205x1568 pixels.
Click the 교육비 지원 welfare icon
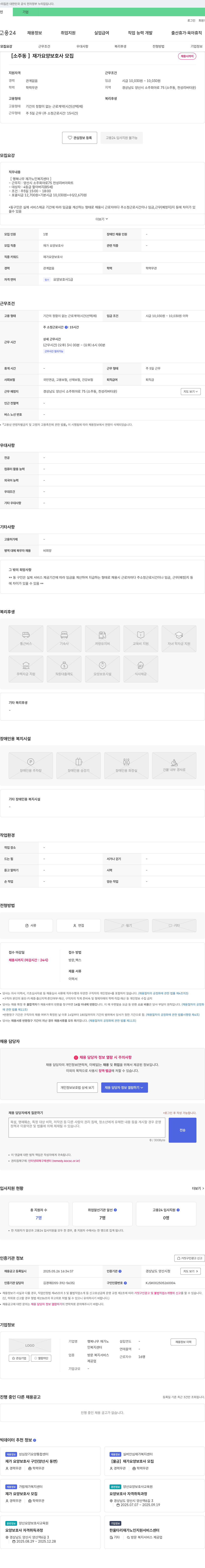pos(141,639)
